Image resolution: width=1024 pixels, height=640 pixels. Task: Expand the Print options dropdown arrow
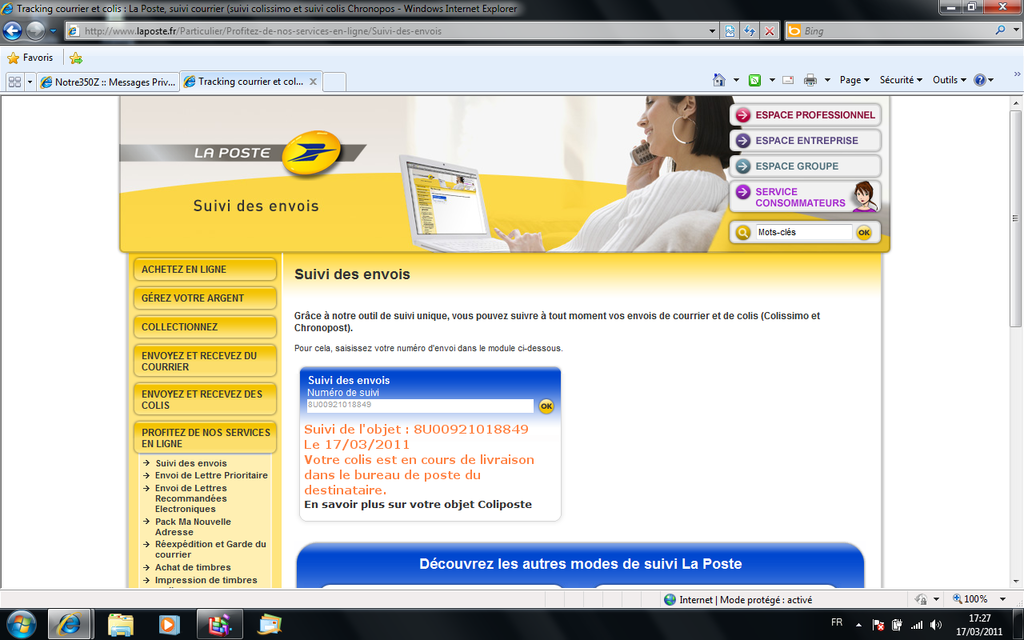tap(827, 80)
